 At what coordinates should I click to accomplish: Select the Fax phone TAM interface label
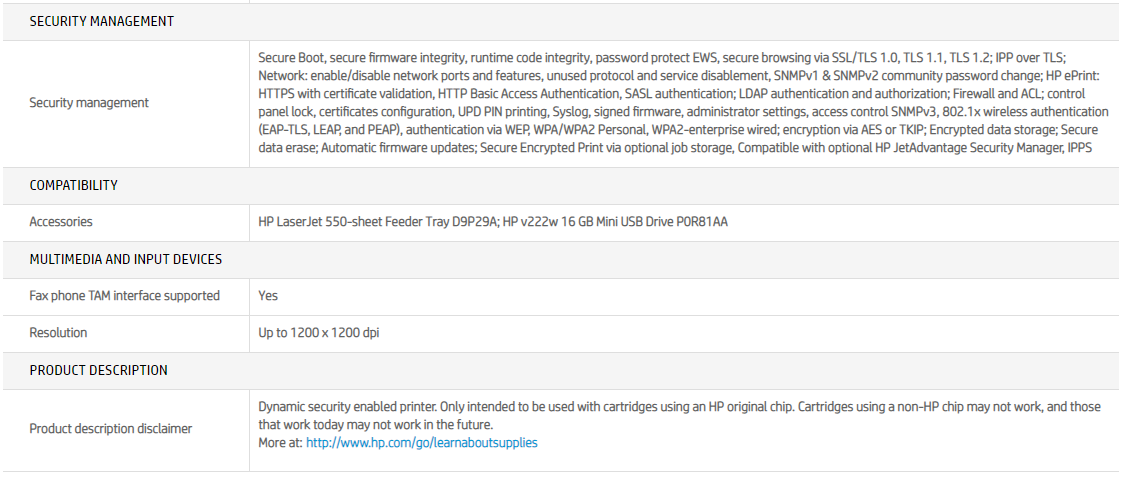tap(124, 295)
